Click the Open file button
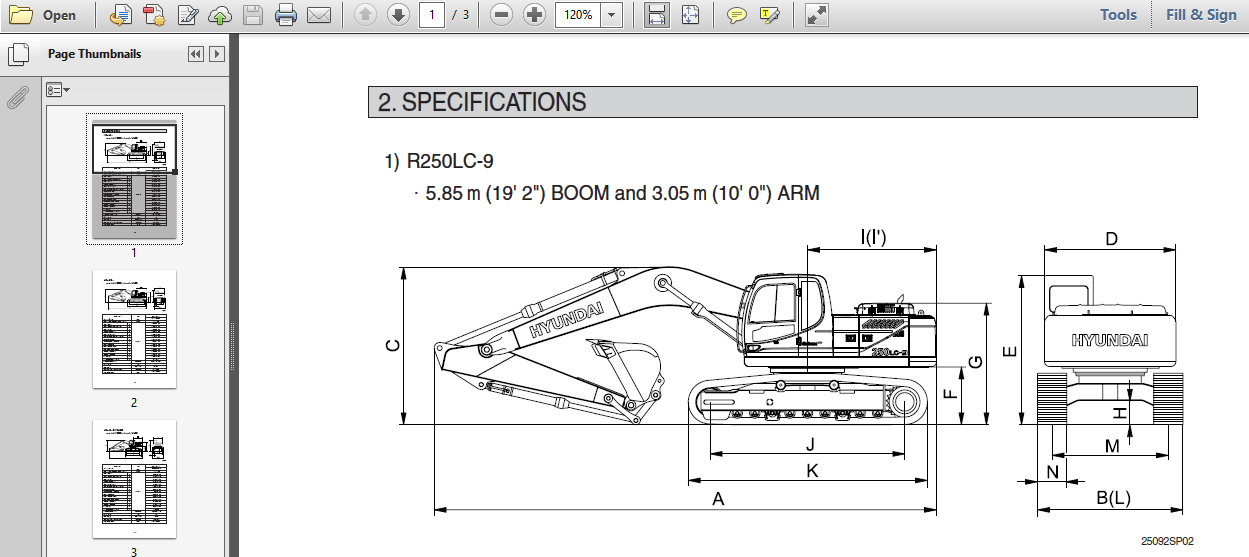 click(42, 15)
